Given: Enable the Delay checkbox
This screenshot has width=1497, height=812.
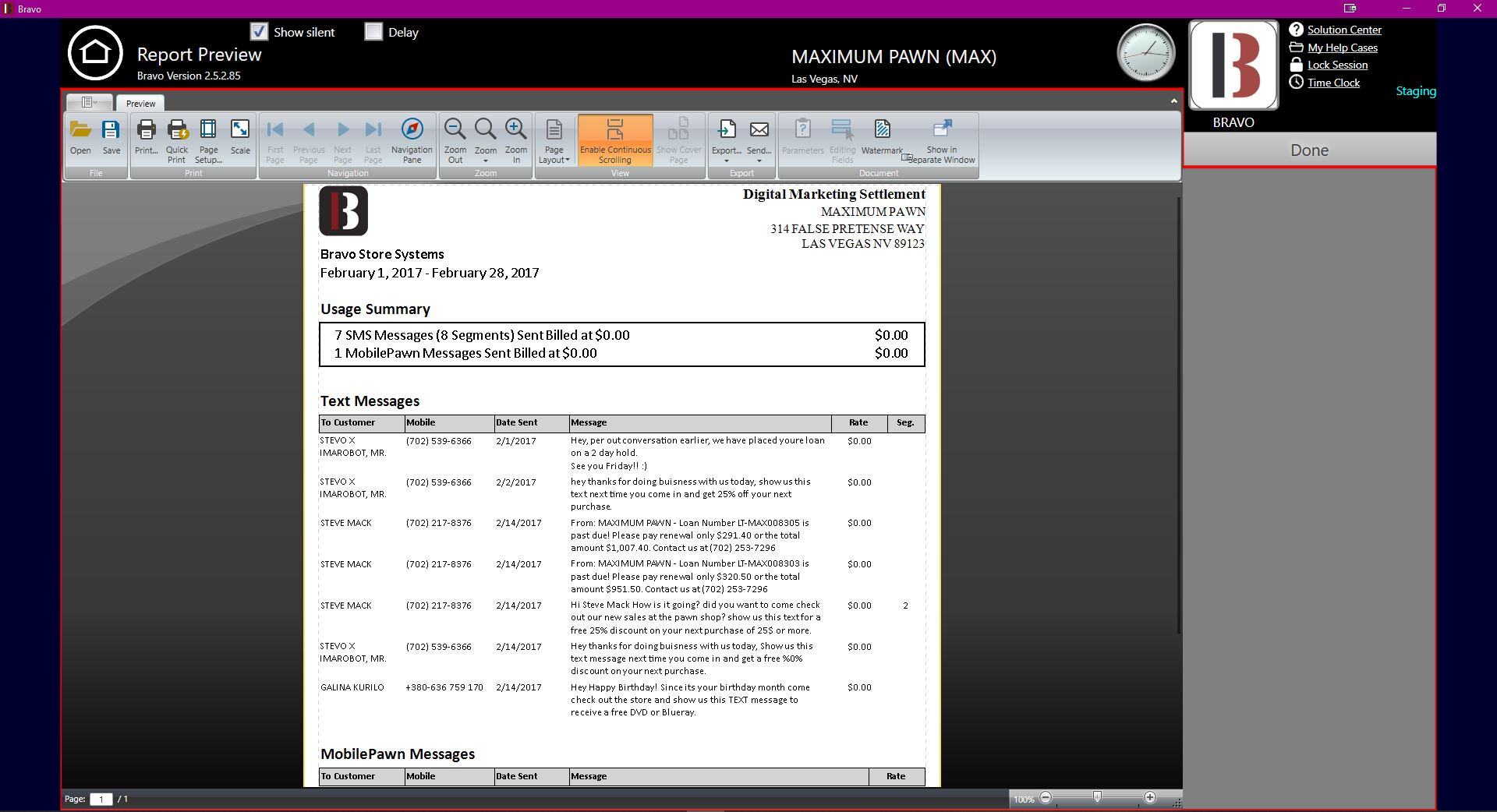Looking at the screenshot, I should click(373, 32).
